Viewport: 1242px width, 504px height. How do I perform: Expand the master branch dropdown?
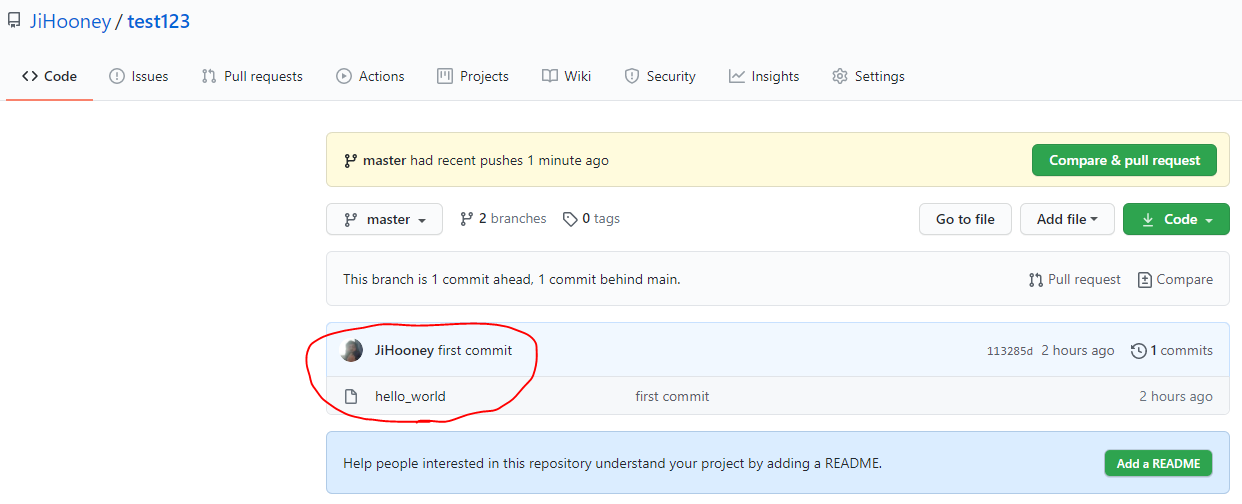[x=384, y=219]
